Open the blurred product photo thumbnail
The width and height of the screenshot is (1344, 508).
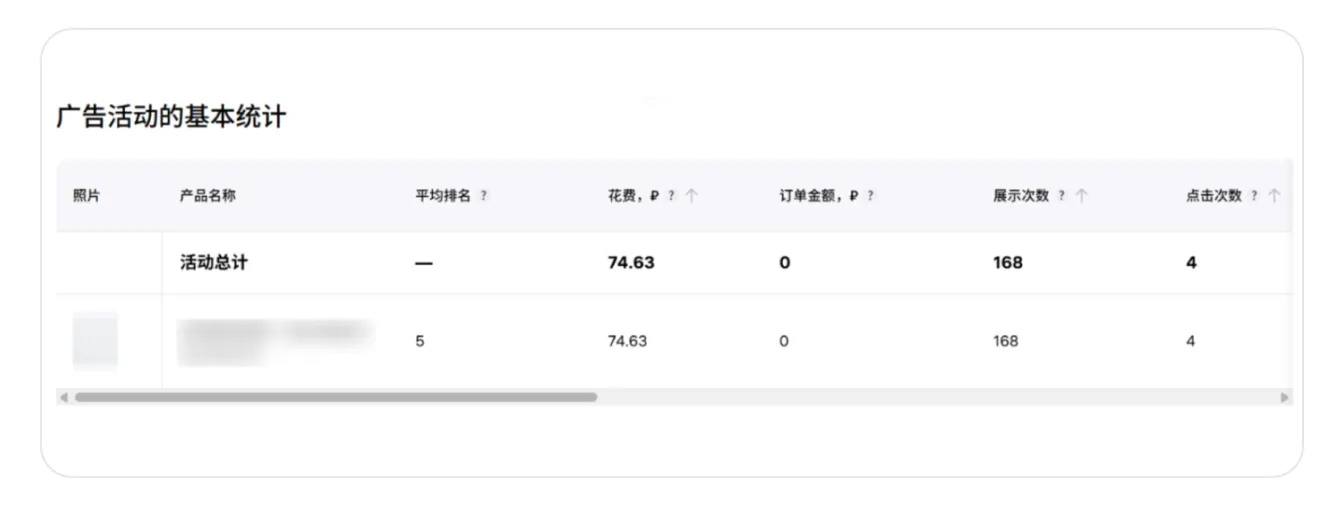click(95, 341)
